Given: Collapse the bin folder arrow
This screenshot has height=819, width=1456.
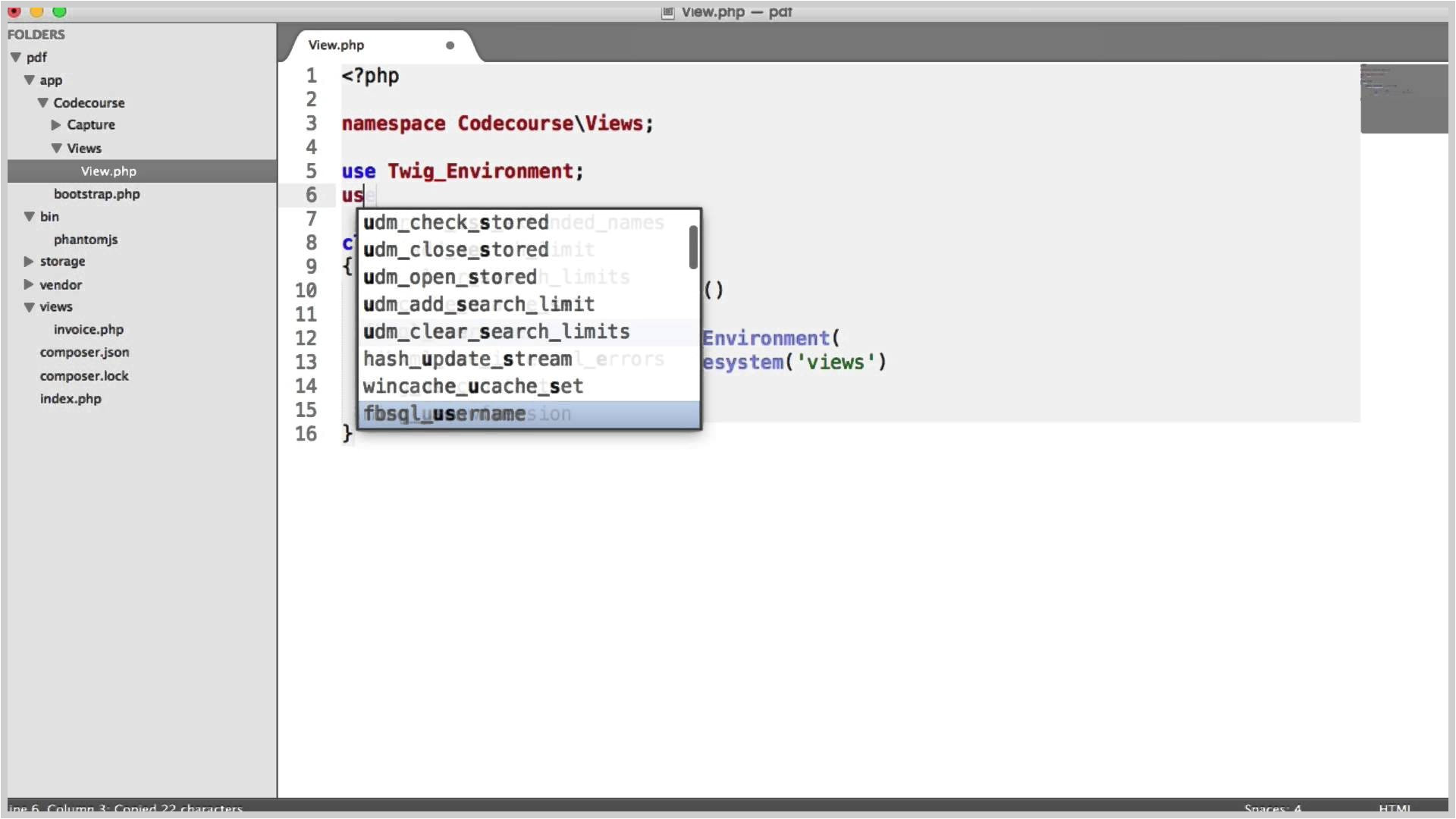Looking at the screenshot, I should tap(30, 217).
